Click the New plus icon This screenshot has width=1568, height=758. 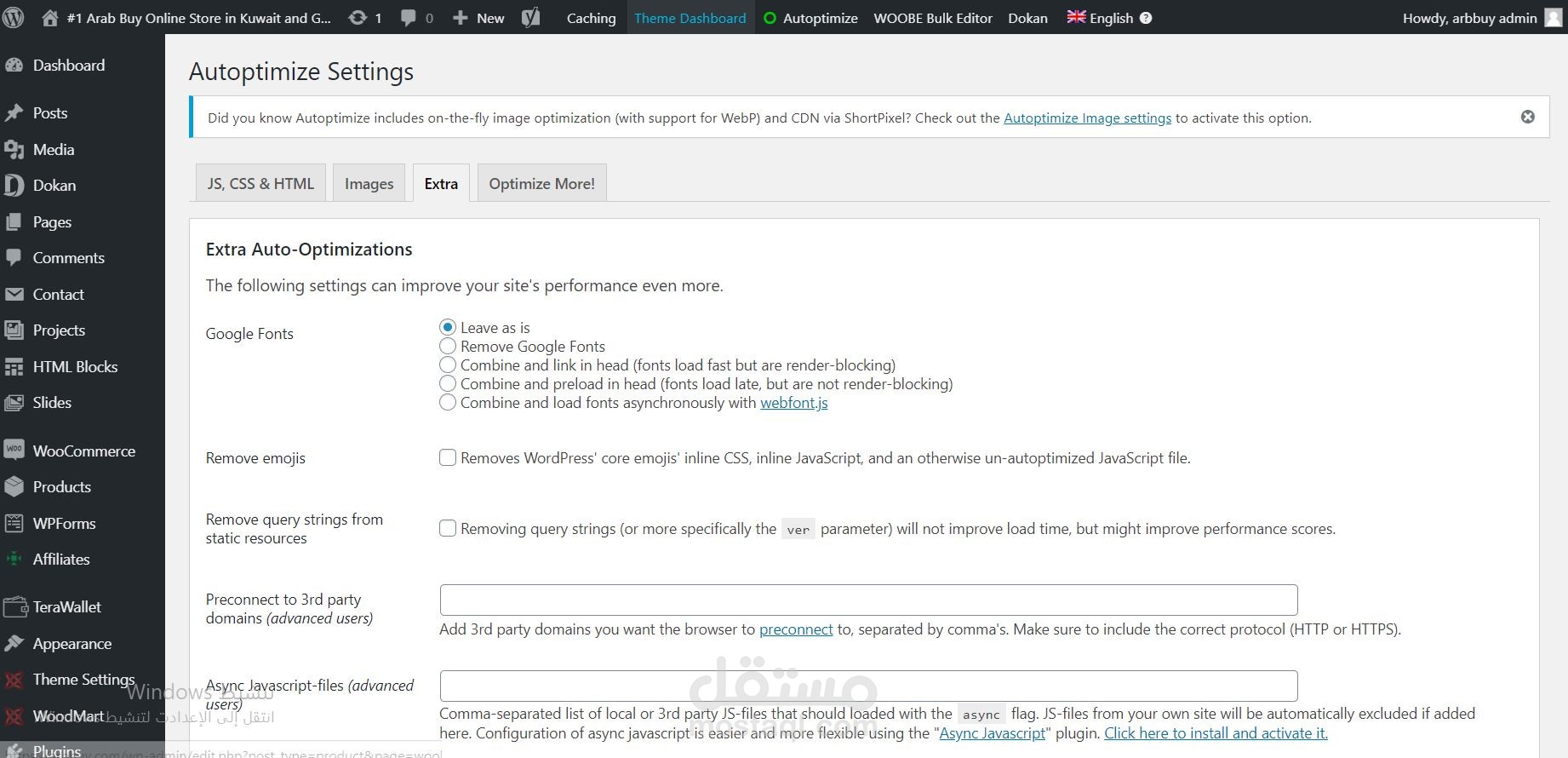pos(461,18)
